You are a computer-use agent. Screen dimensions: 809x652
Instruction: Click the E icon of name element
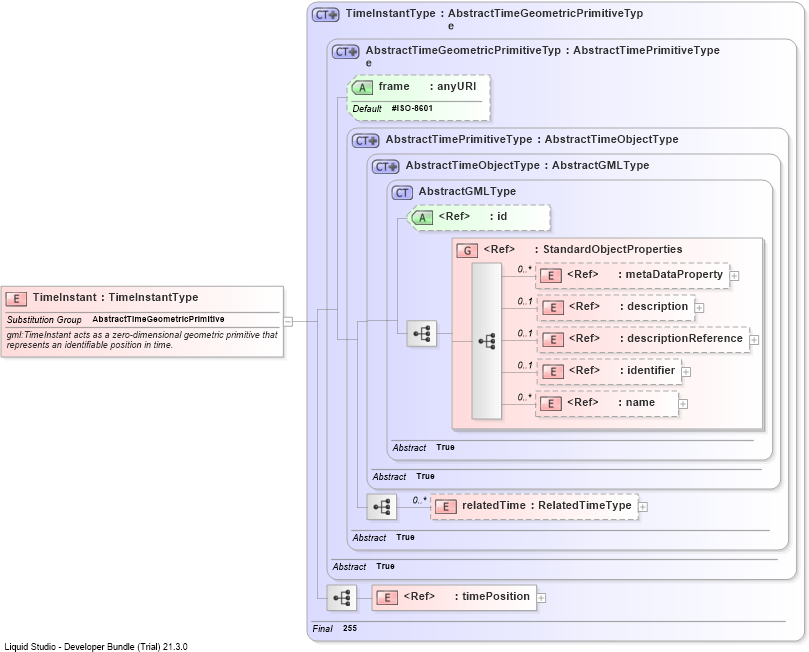pos(551,404)
